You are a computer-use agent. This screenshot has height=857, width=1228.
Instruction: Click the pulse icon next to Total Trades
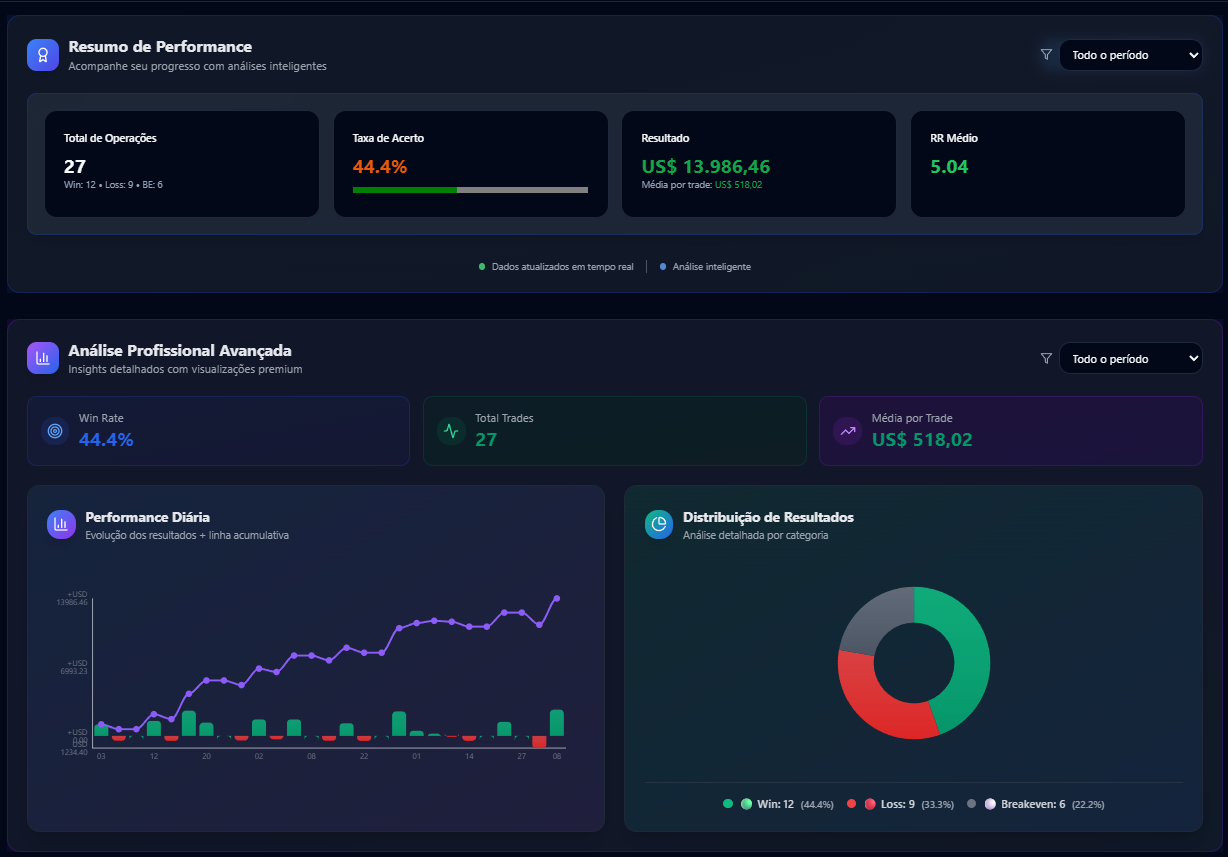450,430
